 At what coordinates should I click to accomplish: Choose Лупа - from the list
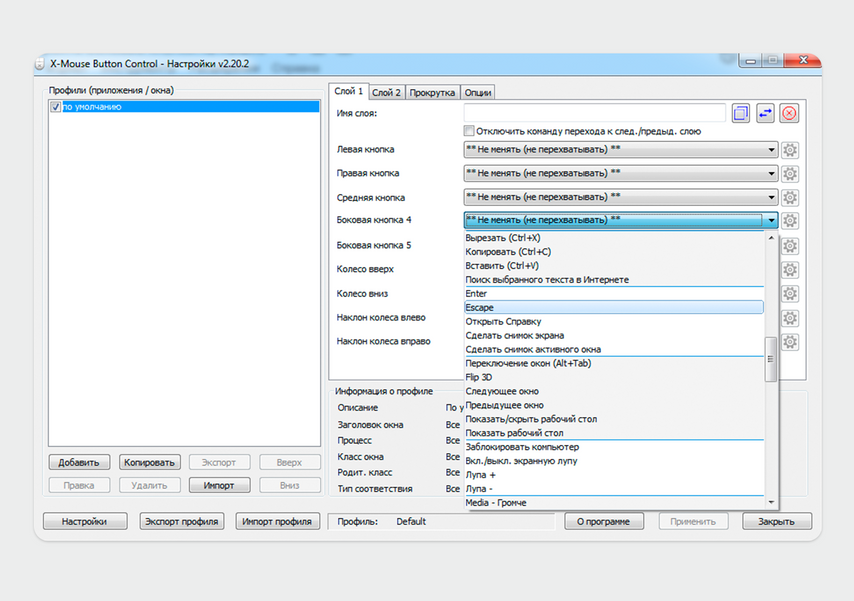pos(614,489)
